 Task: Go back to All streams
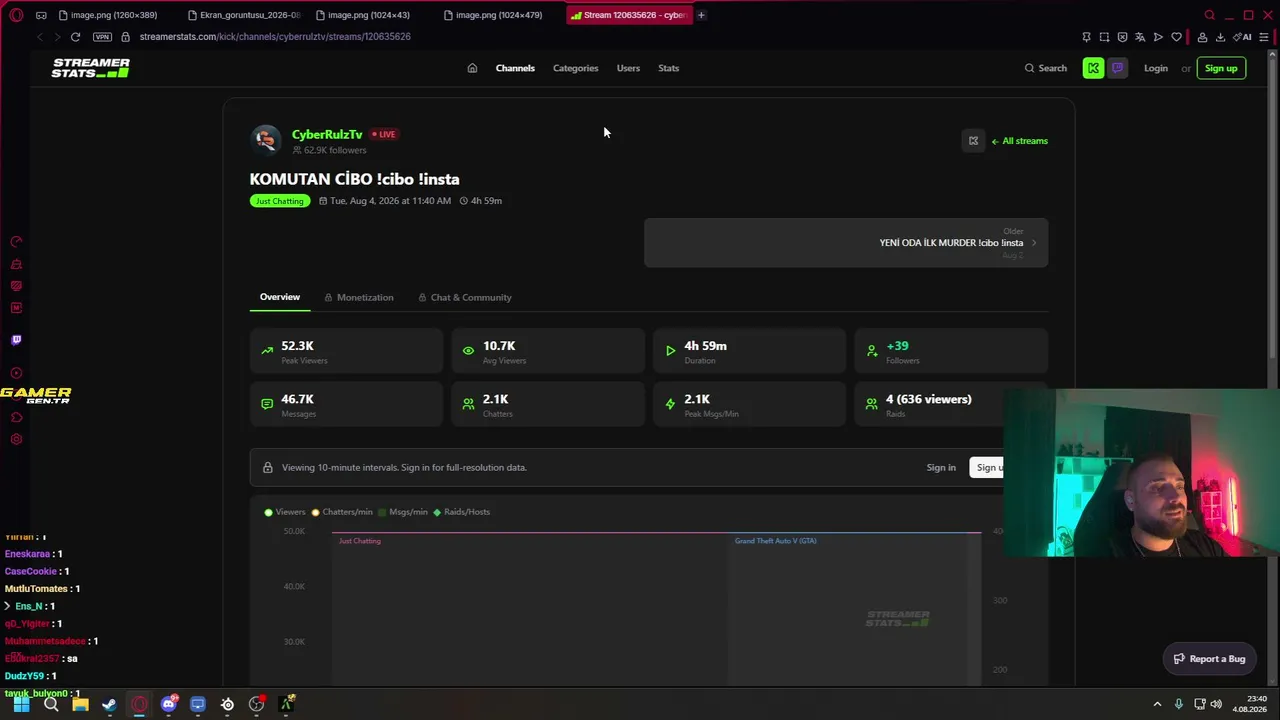[1020, 141]
